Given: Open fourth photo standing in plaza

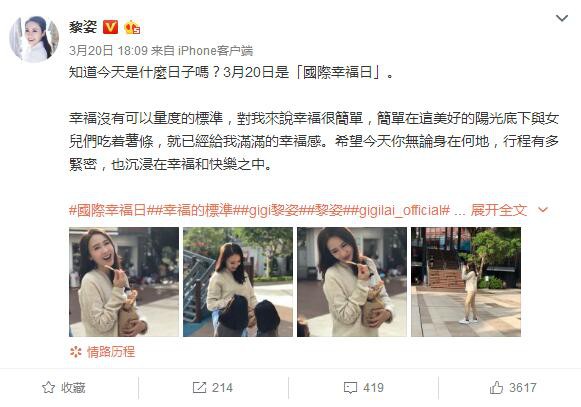Looking at the screenshot, I should (466, 282).
